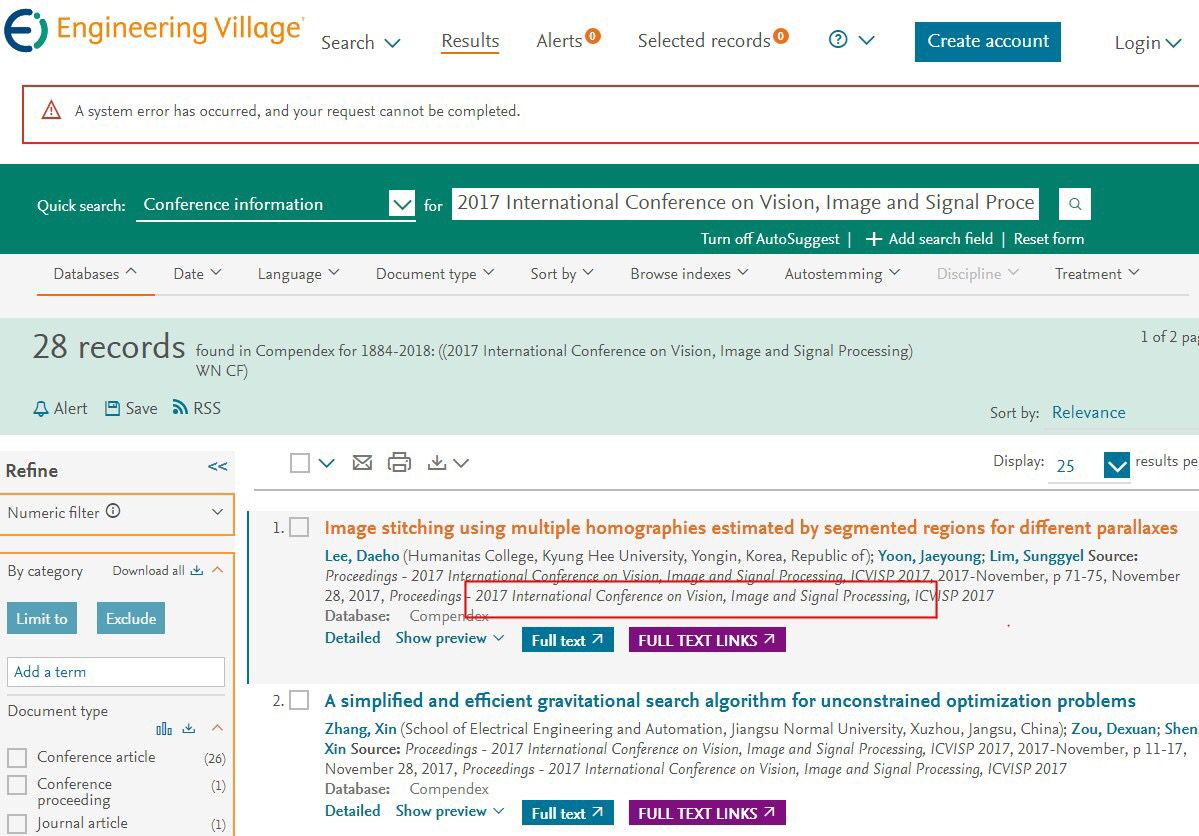1199x836 pixels.
Task: Open the Search menu
Action: 360,43
